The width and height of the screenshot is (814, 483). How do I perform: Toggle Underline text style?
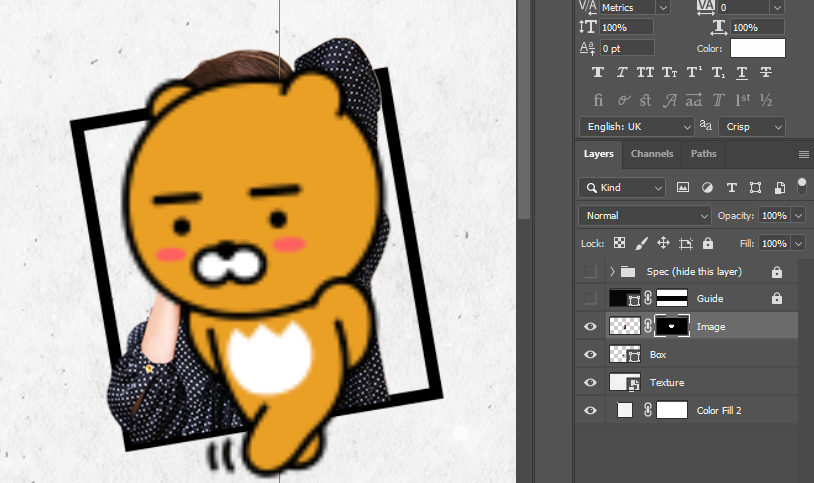[742, 73]
